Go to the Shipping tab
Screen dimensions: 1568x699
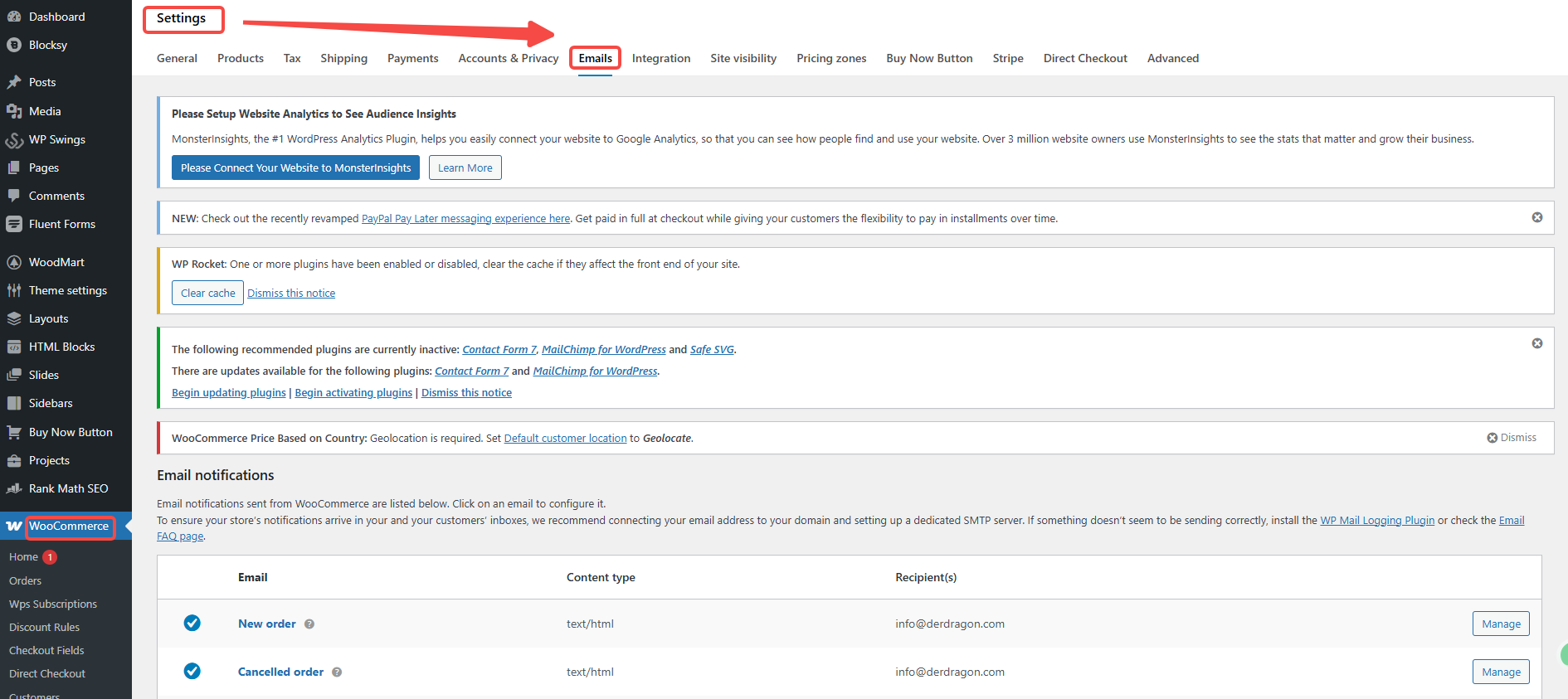(x=343, y=58)
